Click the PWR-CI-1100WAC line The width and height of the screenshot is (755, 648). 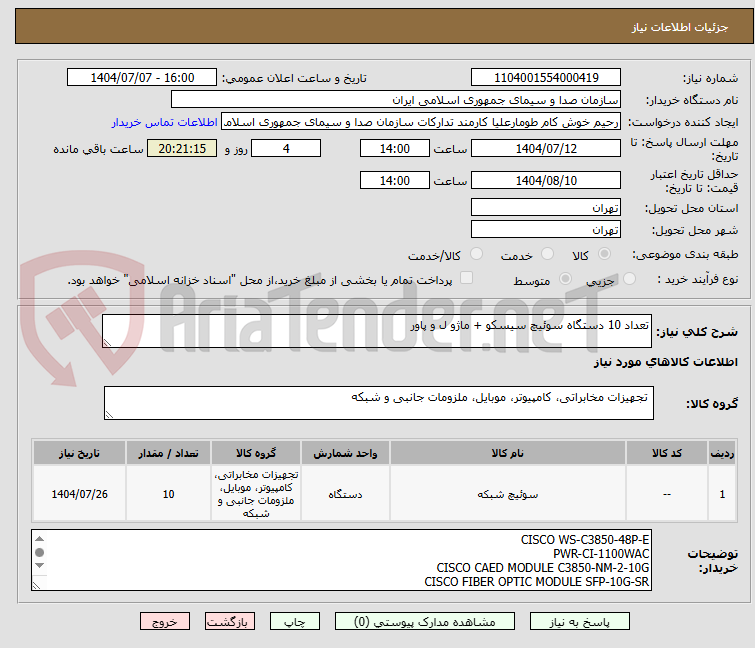[x=601, y=554]
